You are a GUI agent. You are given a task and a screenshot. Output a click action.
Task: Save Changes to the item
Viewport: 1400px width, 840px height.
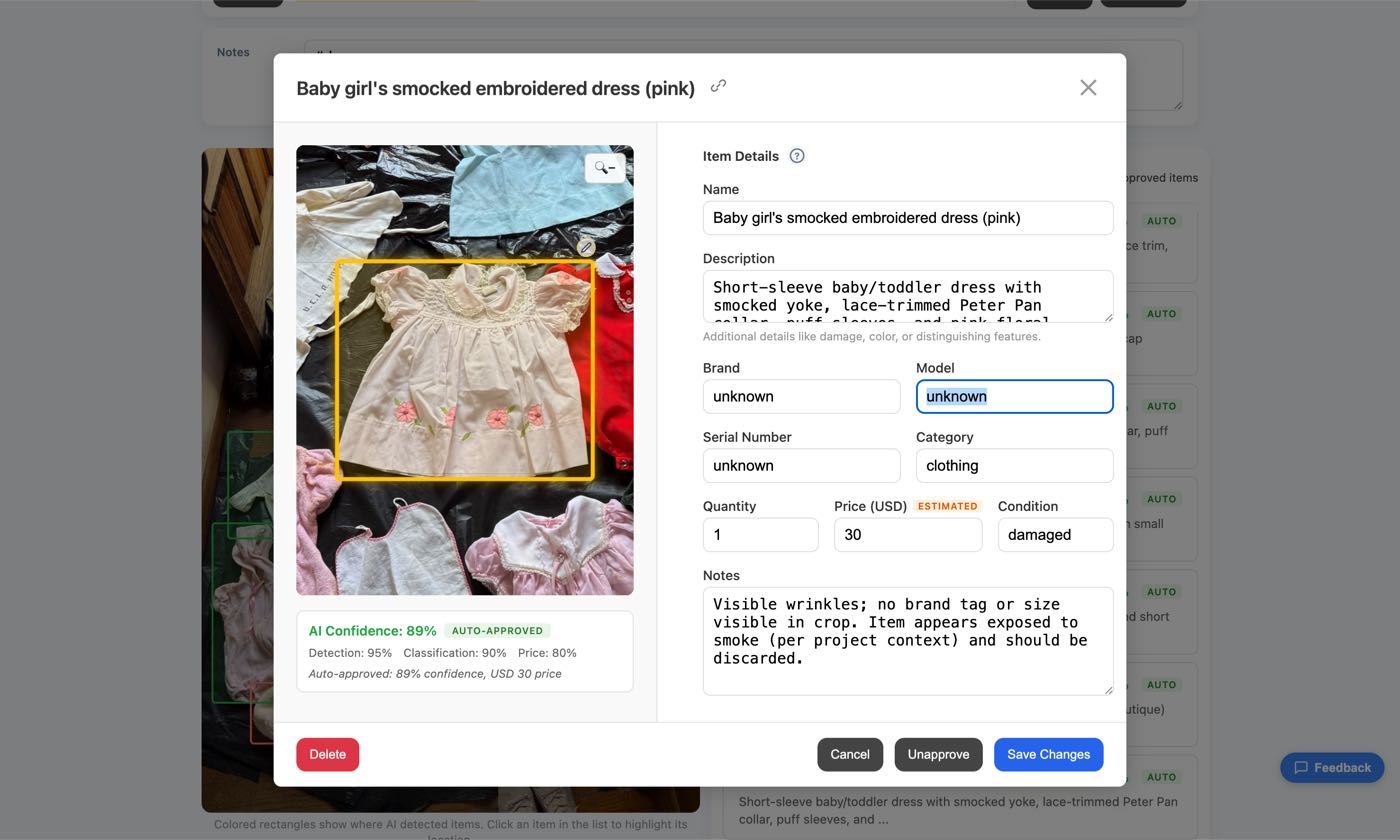tap(1048, 755)
